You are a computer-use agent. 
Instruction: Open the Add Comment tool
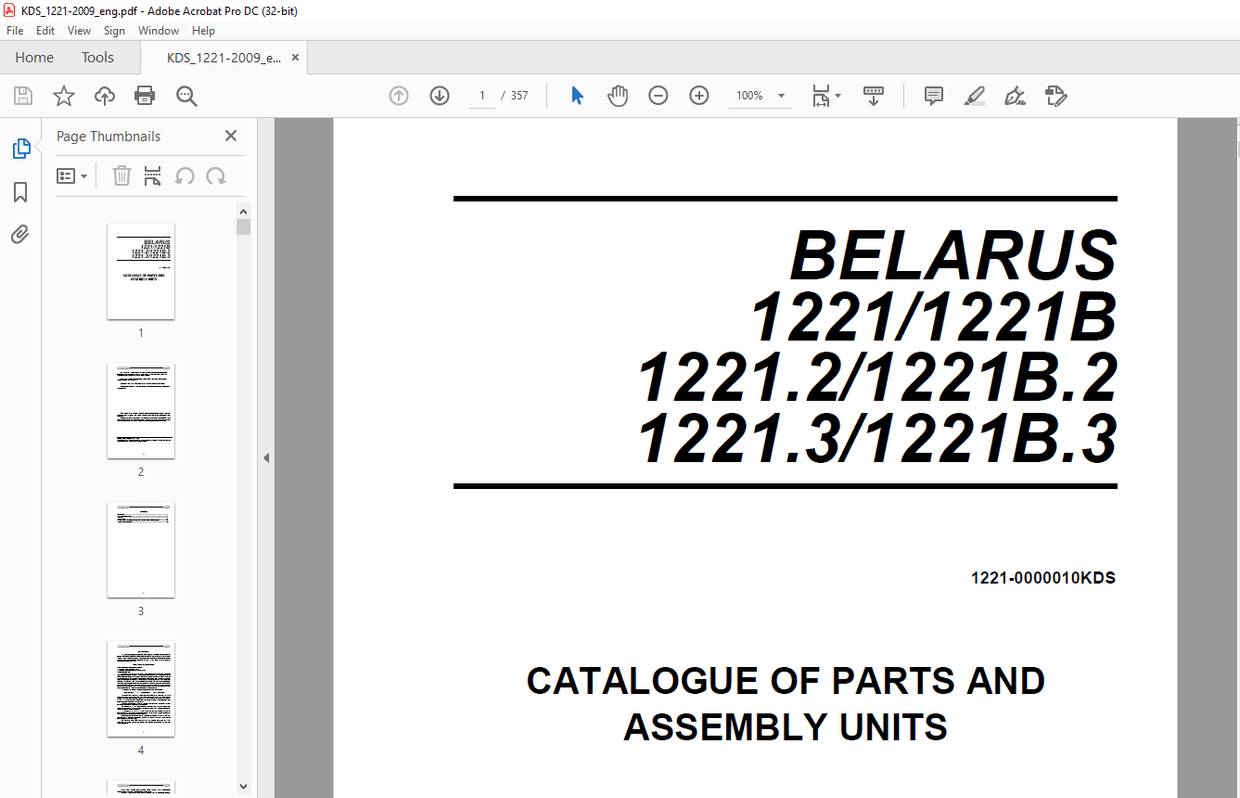[x=932, y=95]
